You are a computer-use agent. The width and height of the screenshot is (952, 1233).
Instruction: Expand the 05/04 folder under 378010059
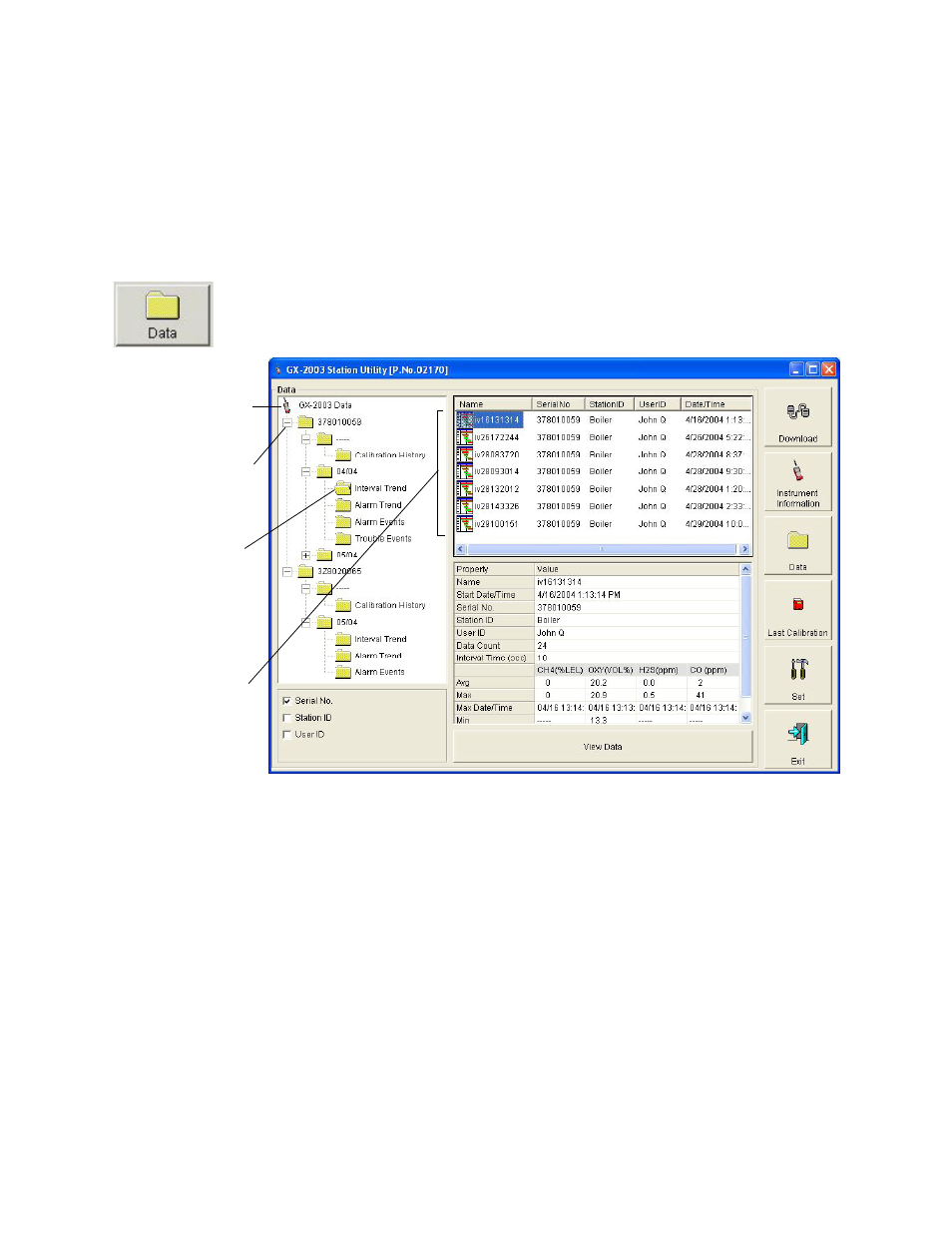306,555
